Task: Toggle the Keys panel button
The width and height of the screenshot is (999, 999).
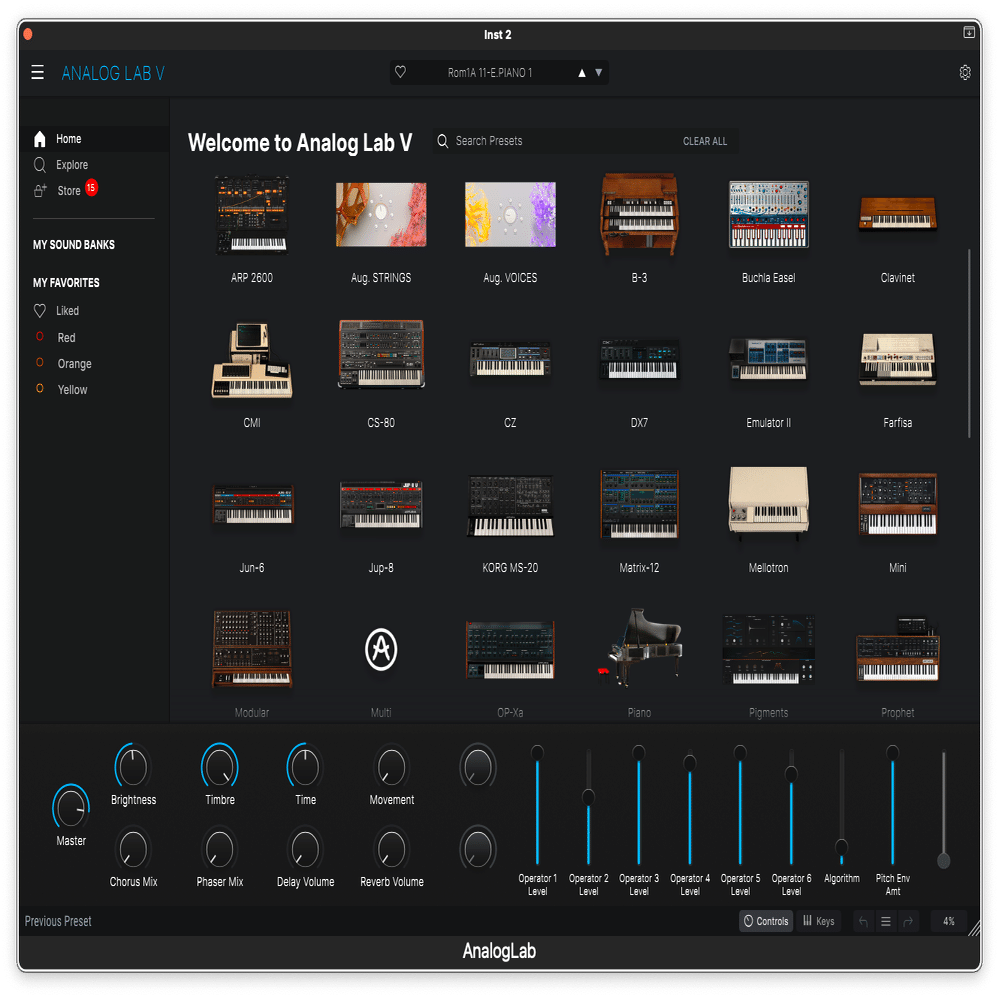Action: click(819, 921)
